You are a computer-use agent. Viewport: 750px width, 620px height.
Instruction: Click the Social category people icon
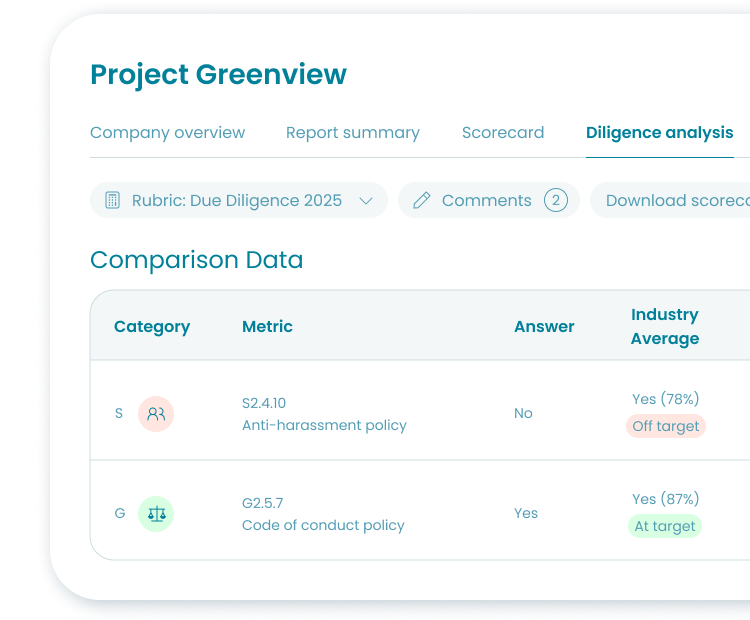point(156,414)
